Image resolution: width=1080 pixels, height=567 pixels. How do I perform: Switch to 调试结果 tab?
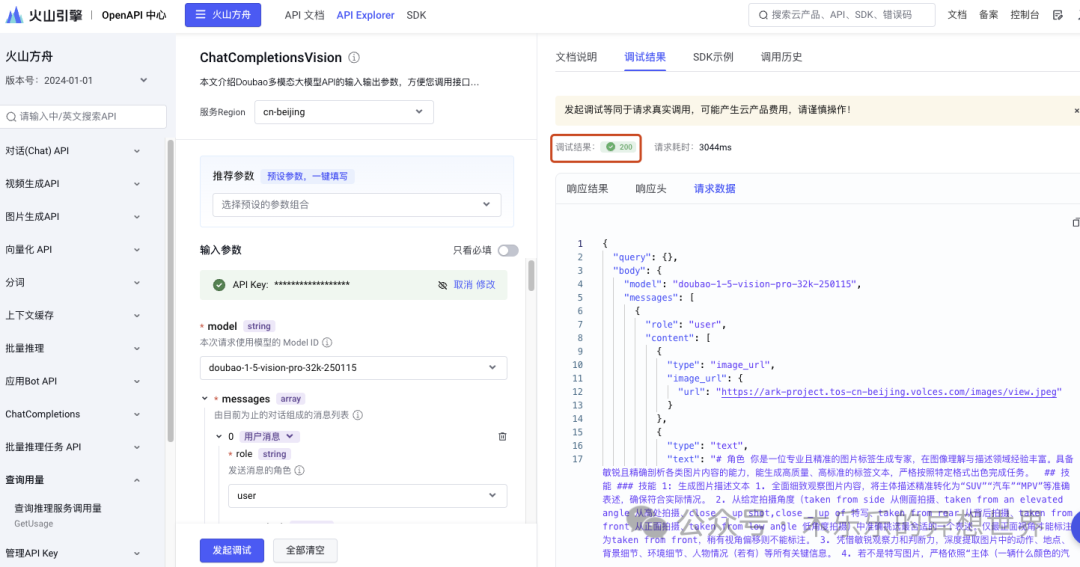[x=645, y=57]
